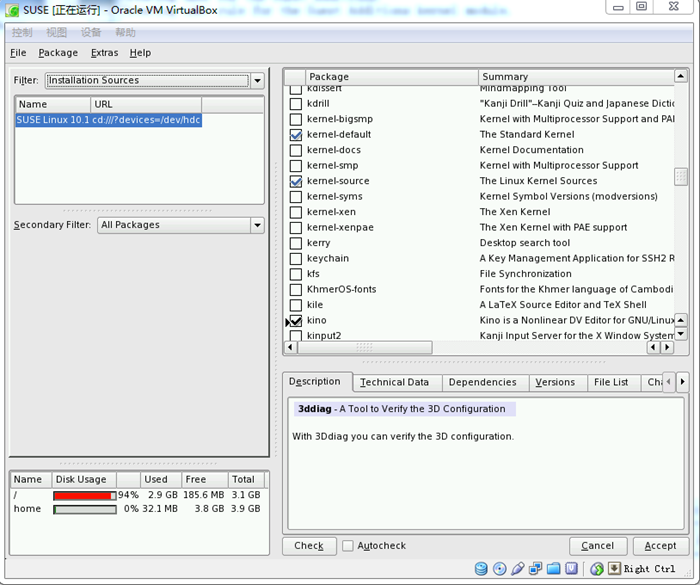Restore the VirtualBox window size

[642, 6]
